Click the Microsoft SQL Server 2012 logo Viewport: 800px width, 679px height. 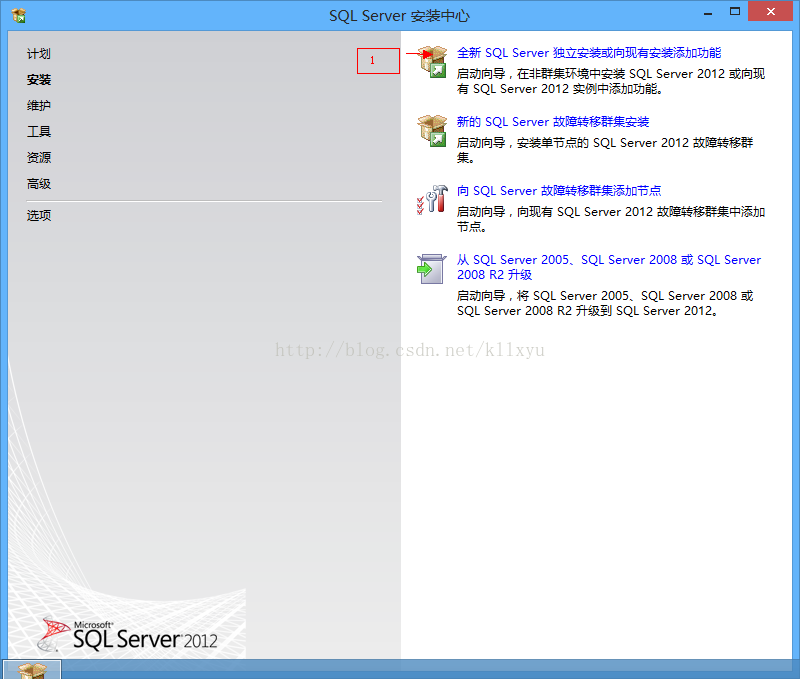pos(129,634)
